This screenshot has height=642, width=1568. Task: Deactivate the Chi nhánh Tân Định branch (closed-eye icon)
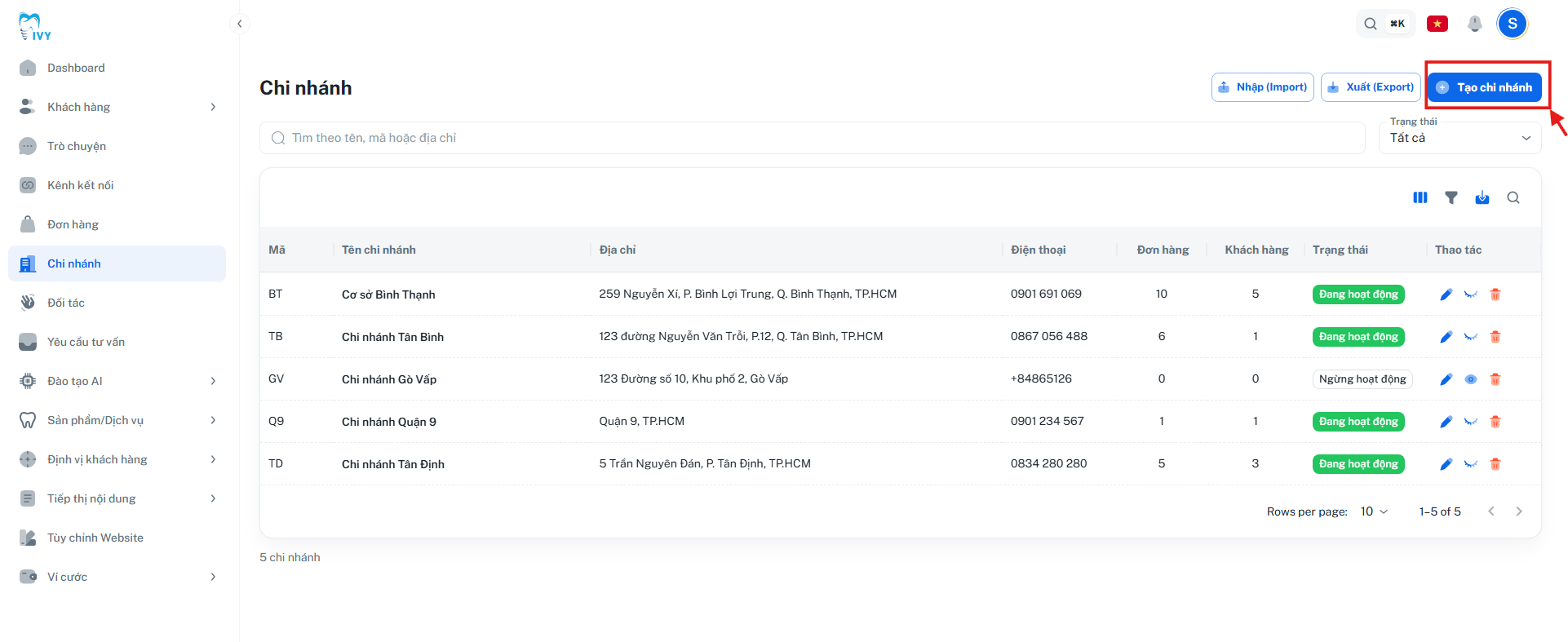click(1471, 464)
